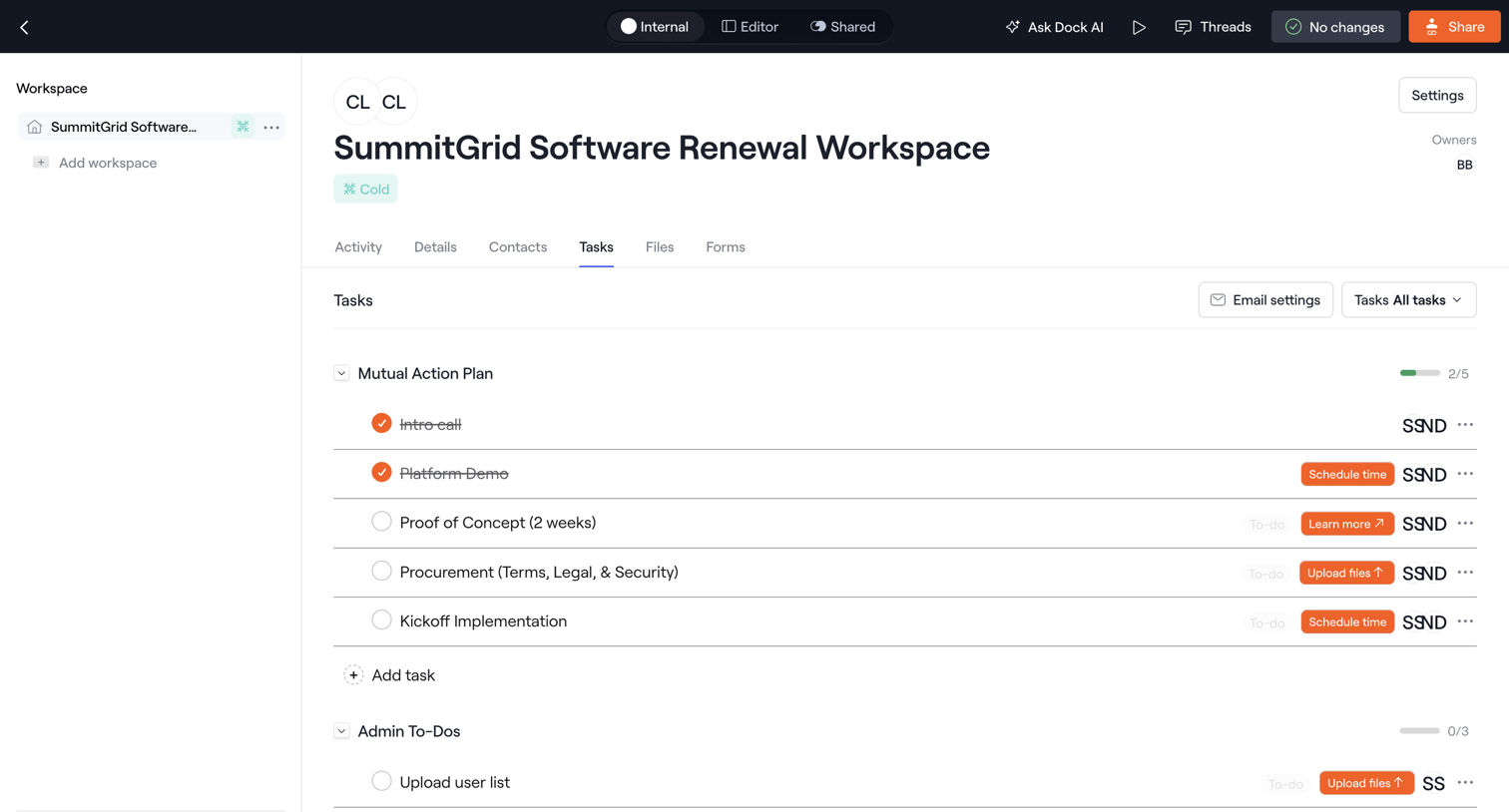Click assignee avatars on Platform Demo row
Screen dimensions: 1509x812
[x=1424, y=475]
